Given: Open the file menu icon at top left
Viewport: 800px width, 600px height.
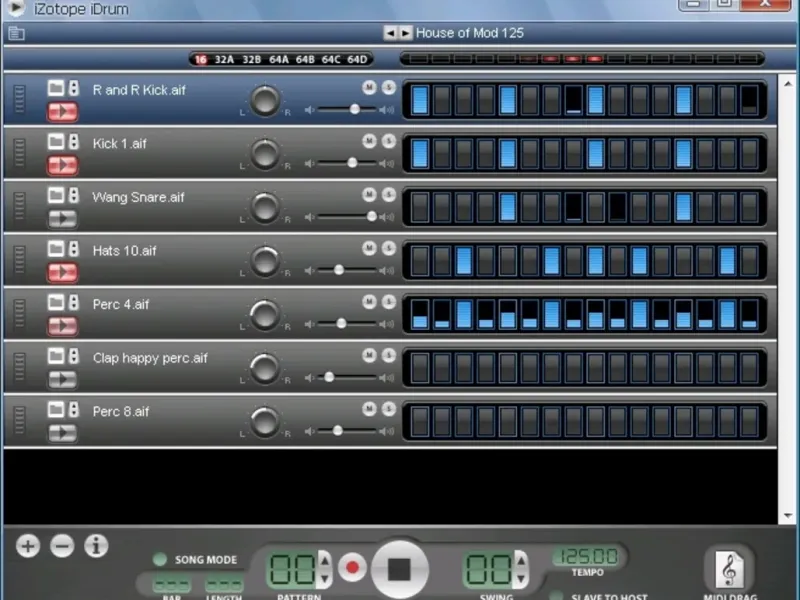Looking at the screenshot, I should 16,34.
